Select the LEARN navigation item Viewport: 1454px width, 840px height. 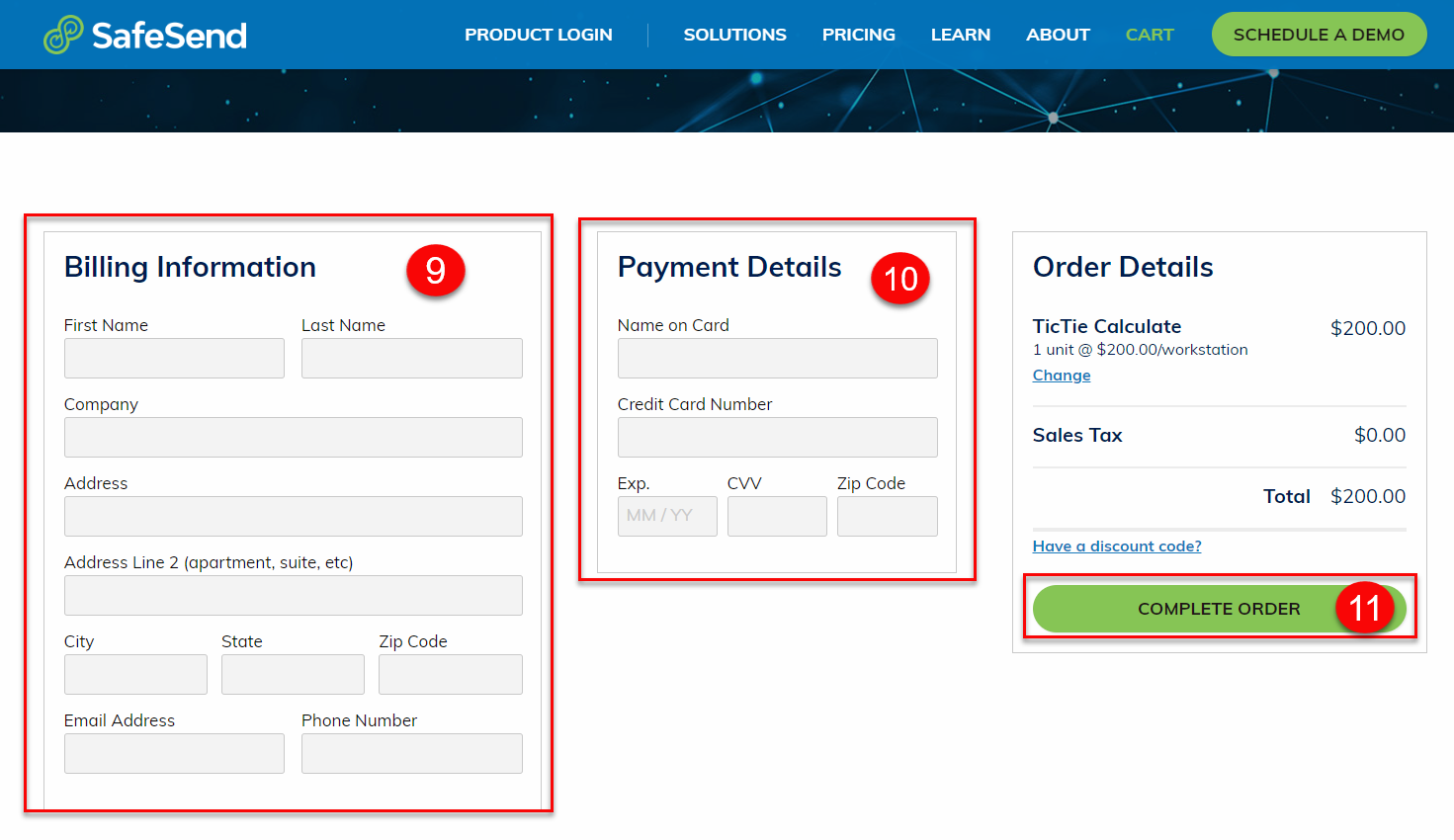pos(960,34)
